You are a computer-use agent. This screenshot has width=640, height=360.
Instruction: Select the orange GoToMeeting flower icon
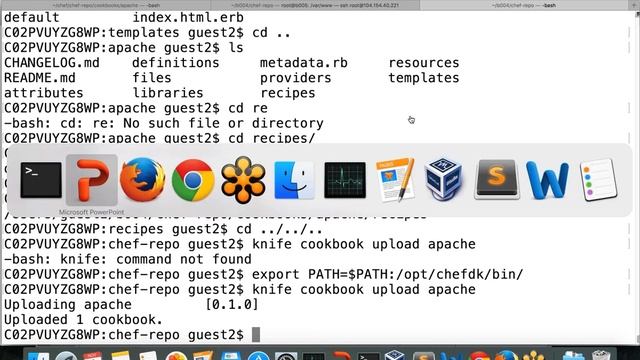point(243,180)
